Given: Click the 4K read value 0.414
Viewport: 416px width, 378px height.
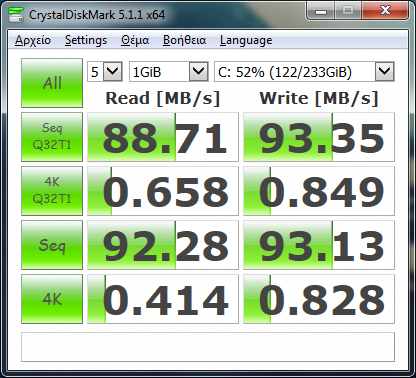Looking at the screenshot, I should click(163, 299).
